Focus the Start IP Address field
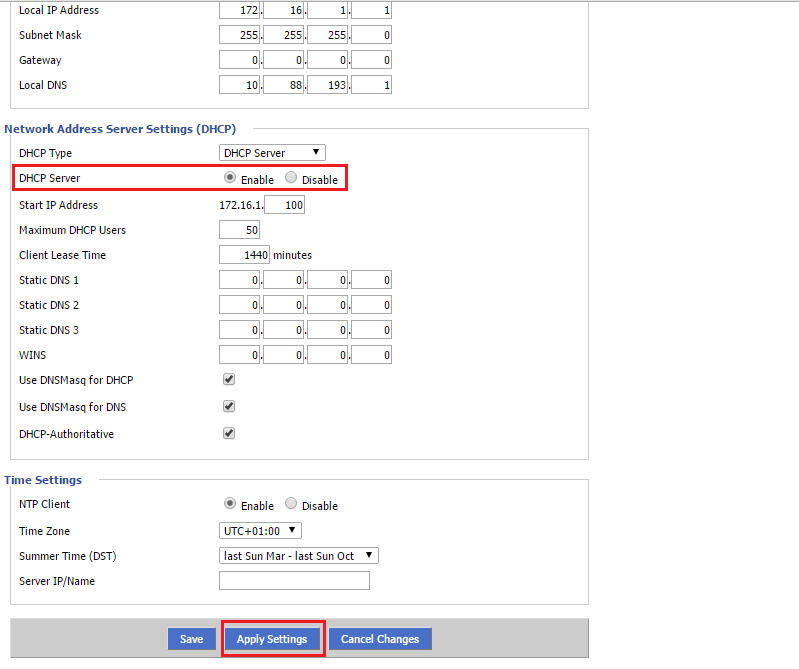 click(284, 205)
